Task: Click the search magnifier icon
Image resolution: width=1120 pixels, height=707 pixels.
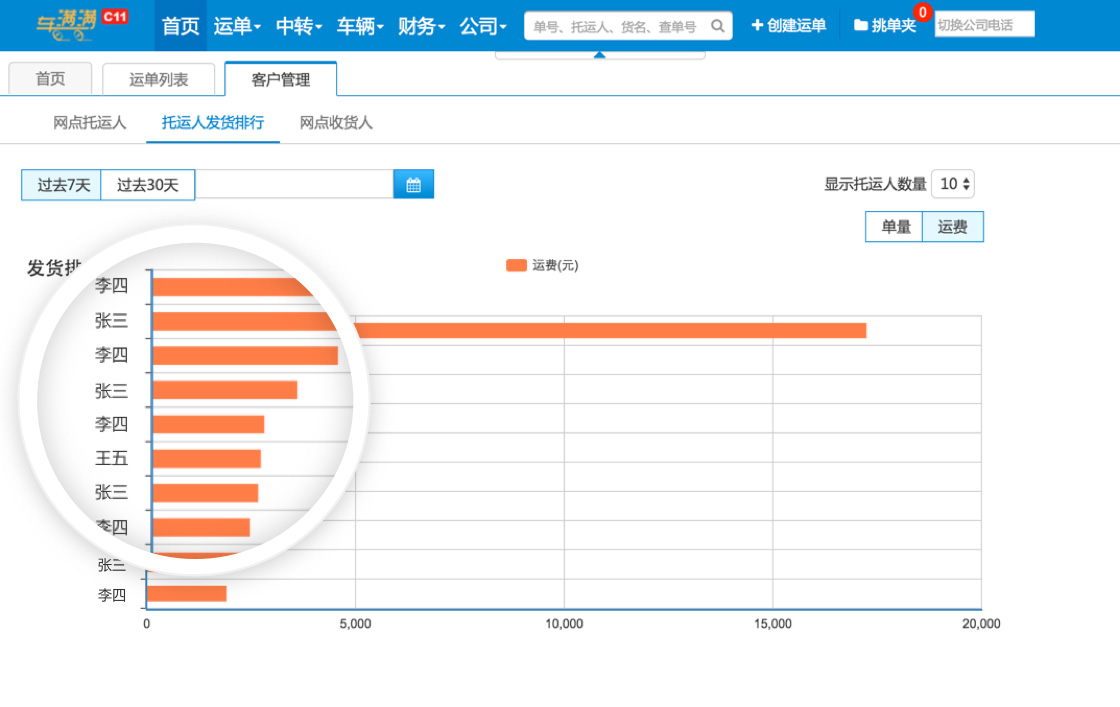Action: click(x=717, y=26)
